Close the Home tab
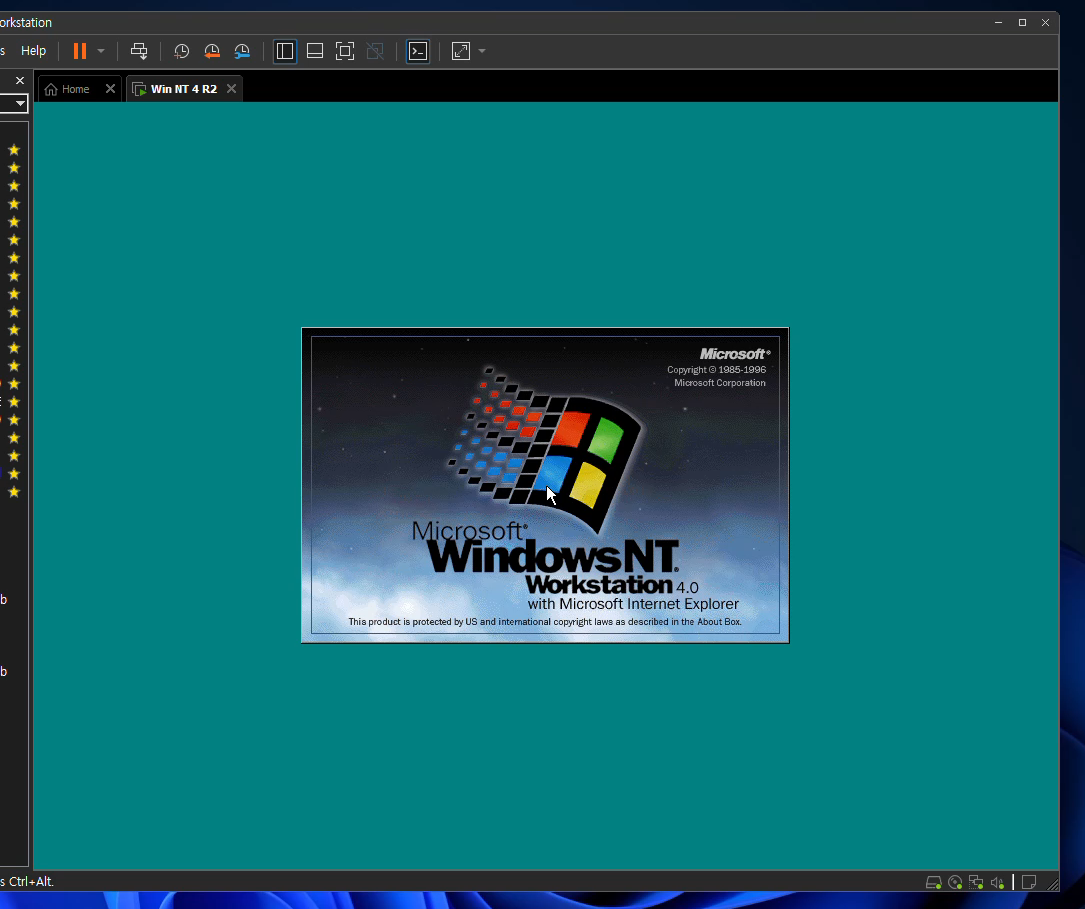1085x909 pixels. pos(110,89)
